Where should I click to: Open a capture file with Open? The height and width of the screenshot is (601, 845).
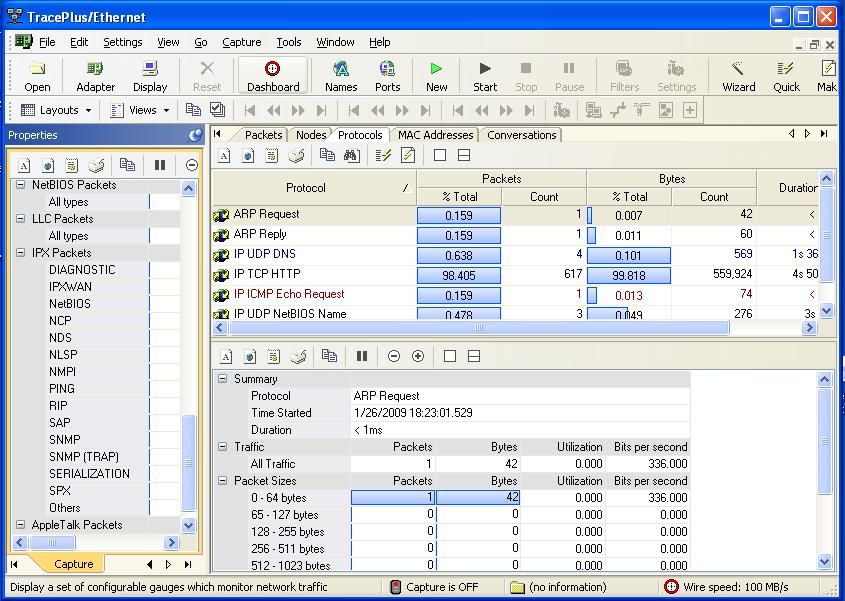point(37,76)
